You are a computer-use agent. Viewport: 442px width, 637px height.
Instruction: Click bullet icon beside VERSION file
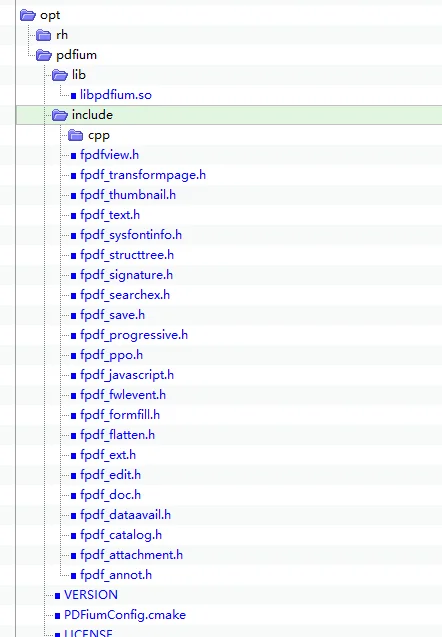coord(57,596)
